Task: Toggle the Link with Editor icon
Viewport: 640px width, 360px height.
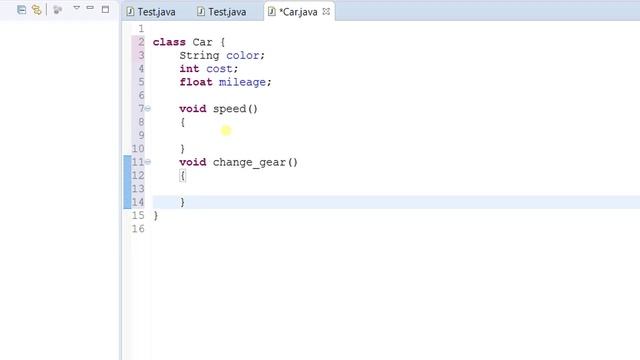Action: 36,9
